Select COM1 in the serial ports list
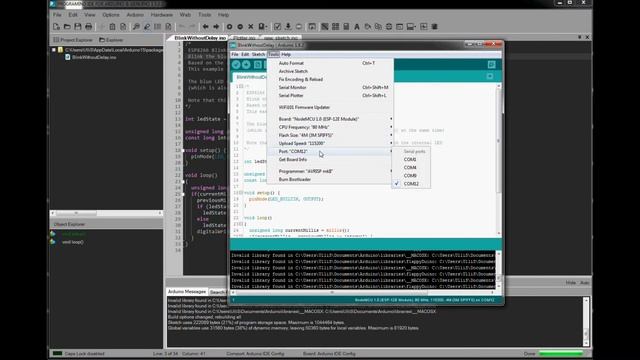The image size is (640, 360). (411, 160)
